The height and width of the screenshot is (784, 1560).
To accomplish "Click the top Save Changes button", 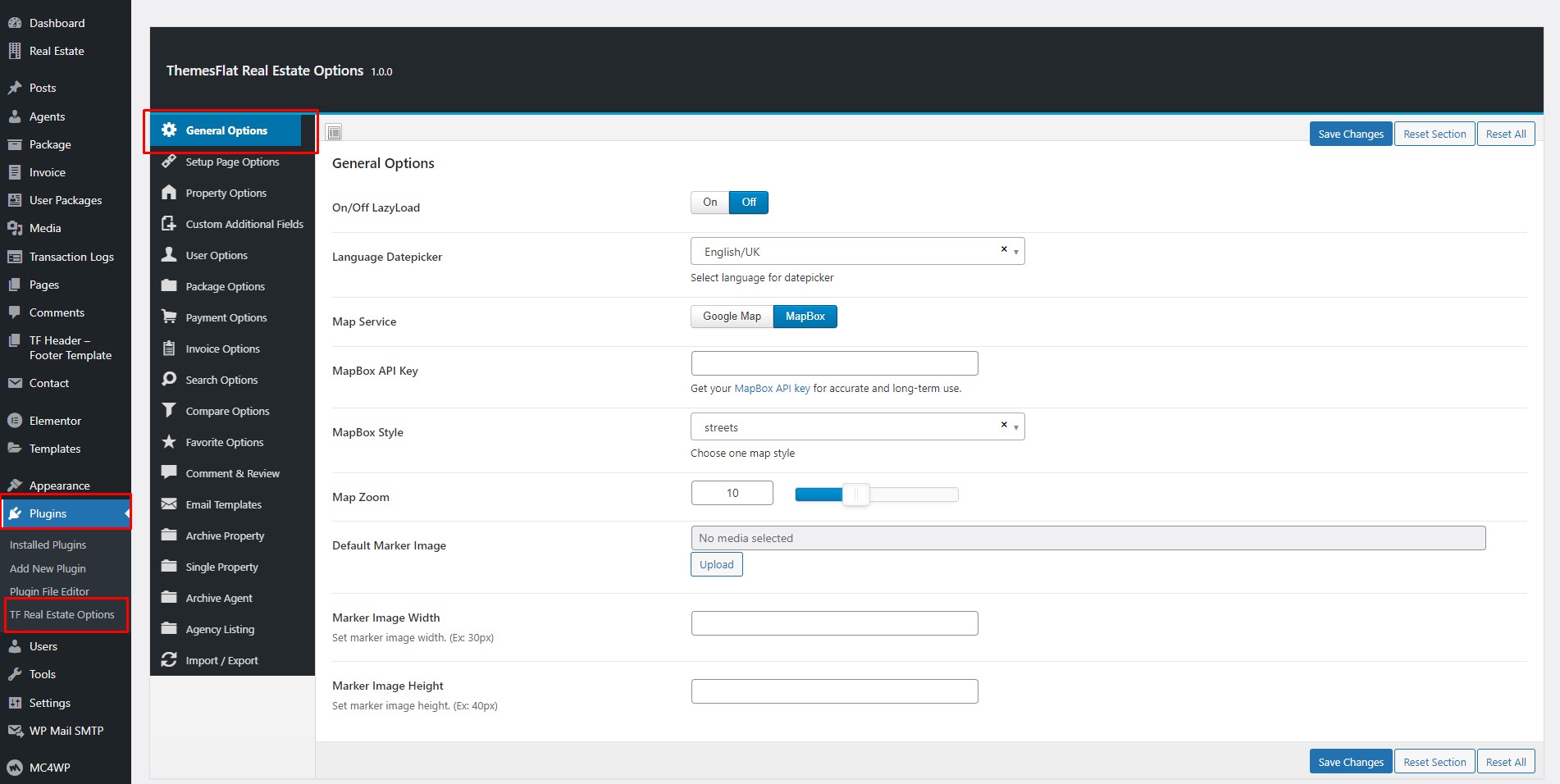I will click(1351, 134).
